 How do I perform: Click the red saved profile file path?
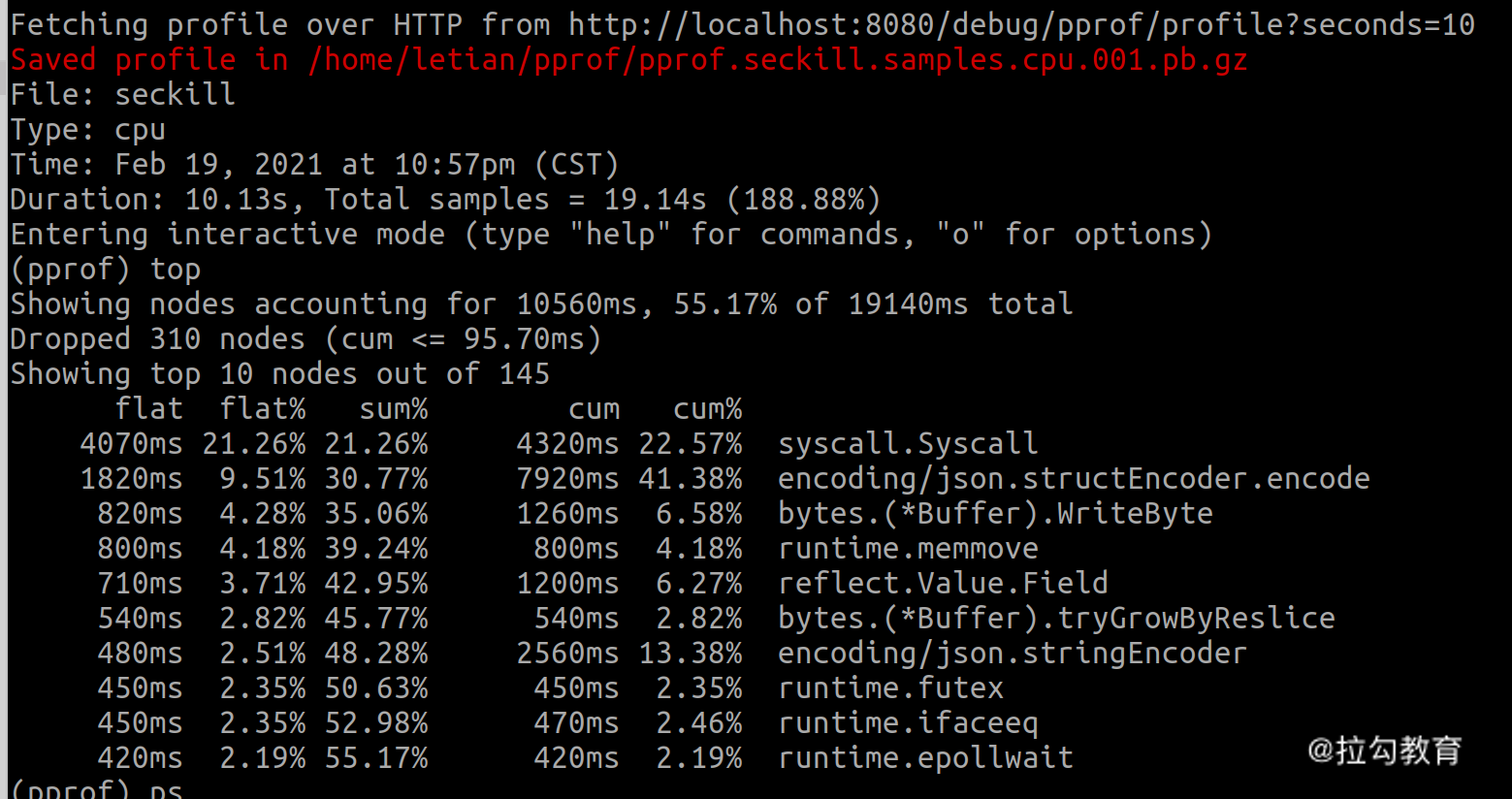pos(777,60)
